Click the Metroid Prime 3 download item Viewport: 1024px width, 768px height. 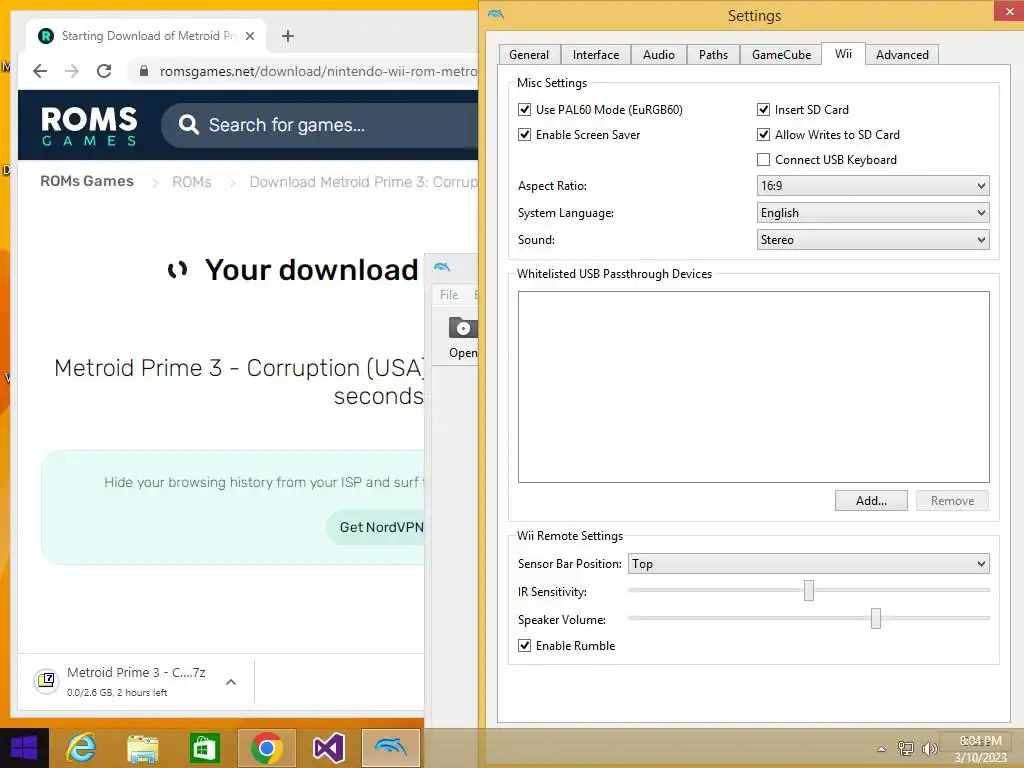click(136, 681)
